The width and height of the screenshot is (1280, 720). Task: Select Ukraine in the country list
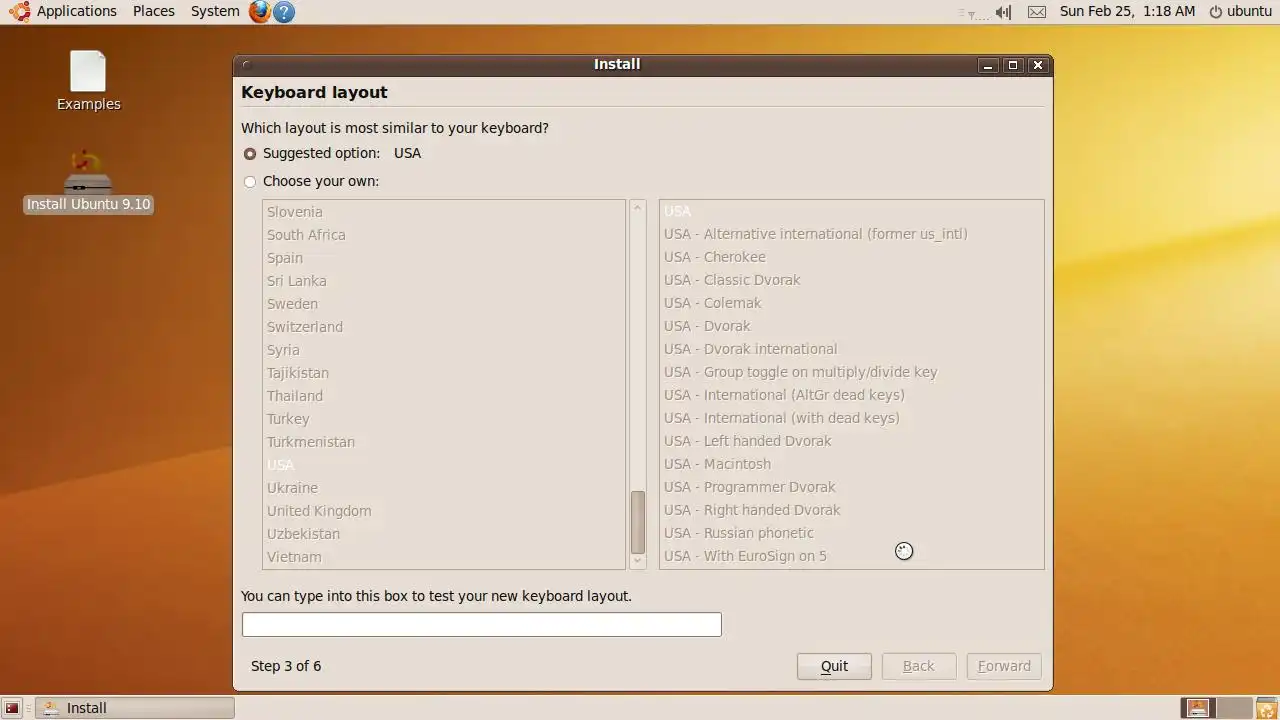coord(444,488)
